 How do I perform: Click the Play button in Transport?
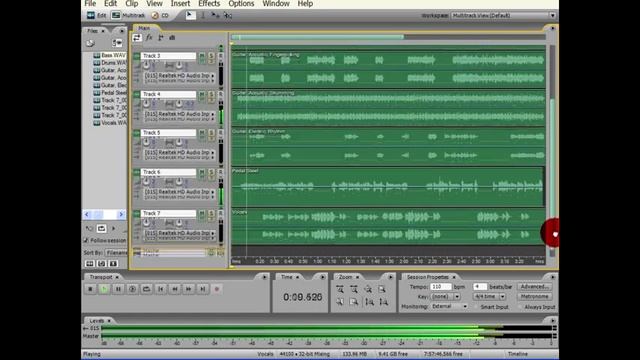point(104,289)
